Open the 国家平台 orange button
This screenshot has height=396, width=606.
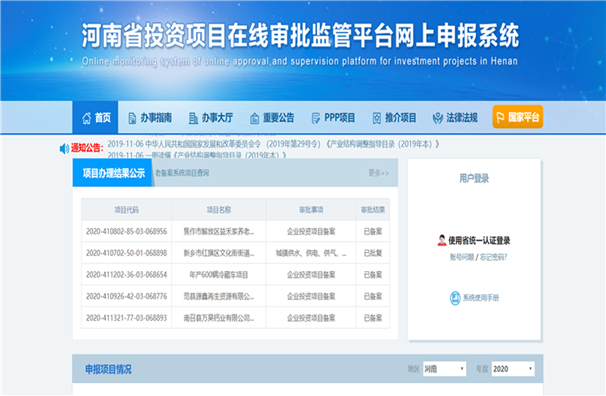coord(517,117)
